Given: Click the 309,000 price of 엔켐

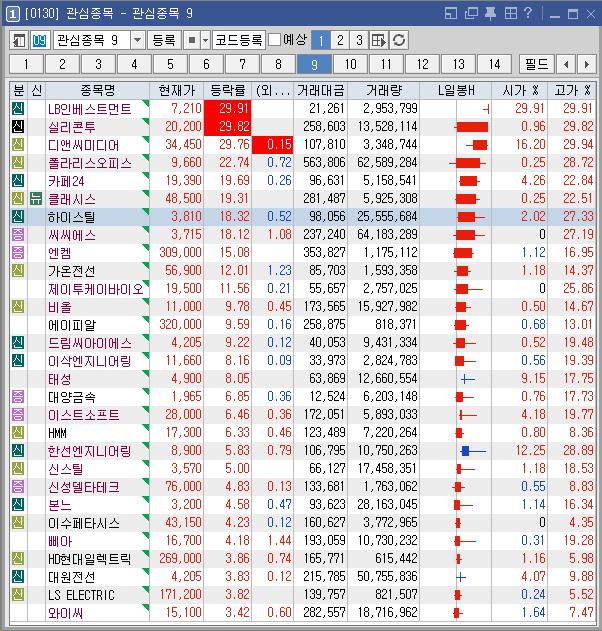Looking at the screenshot, I should point(180,253).
